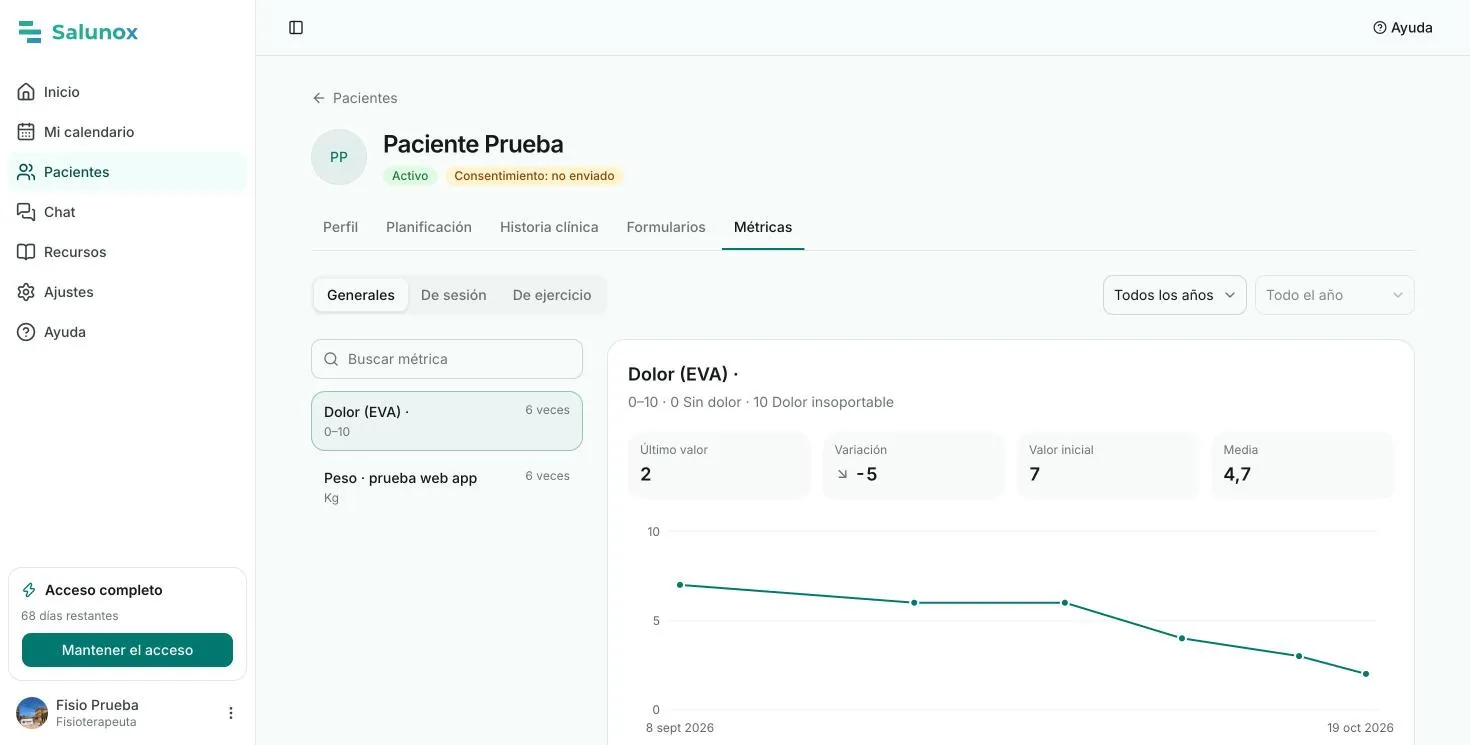The height and width of the screenshot is (745, 1470).
Task: Open the Planificación tab
Action: (x=429, y=227)
